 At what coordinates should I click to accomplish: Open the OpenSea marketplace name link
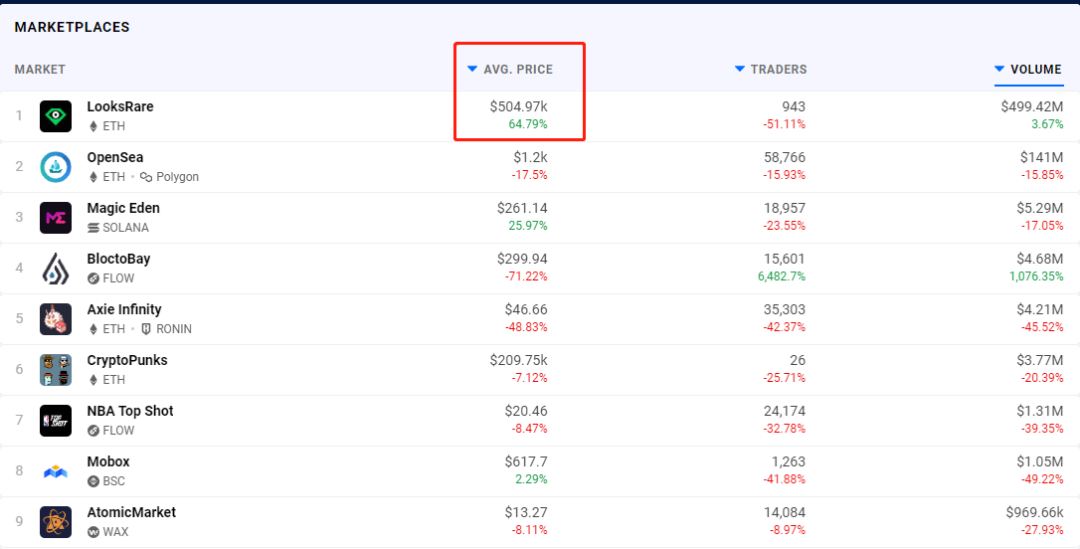[115, 157]
